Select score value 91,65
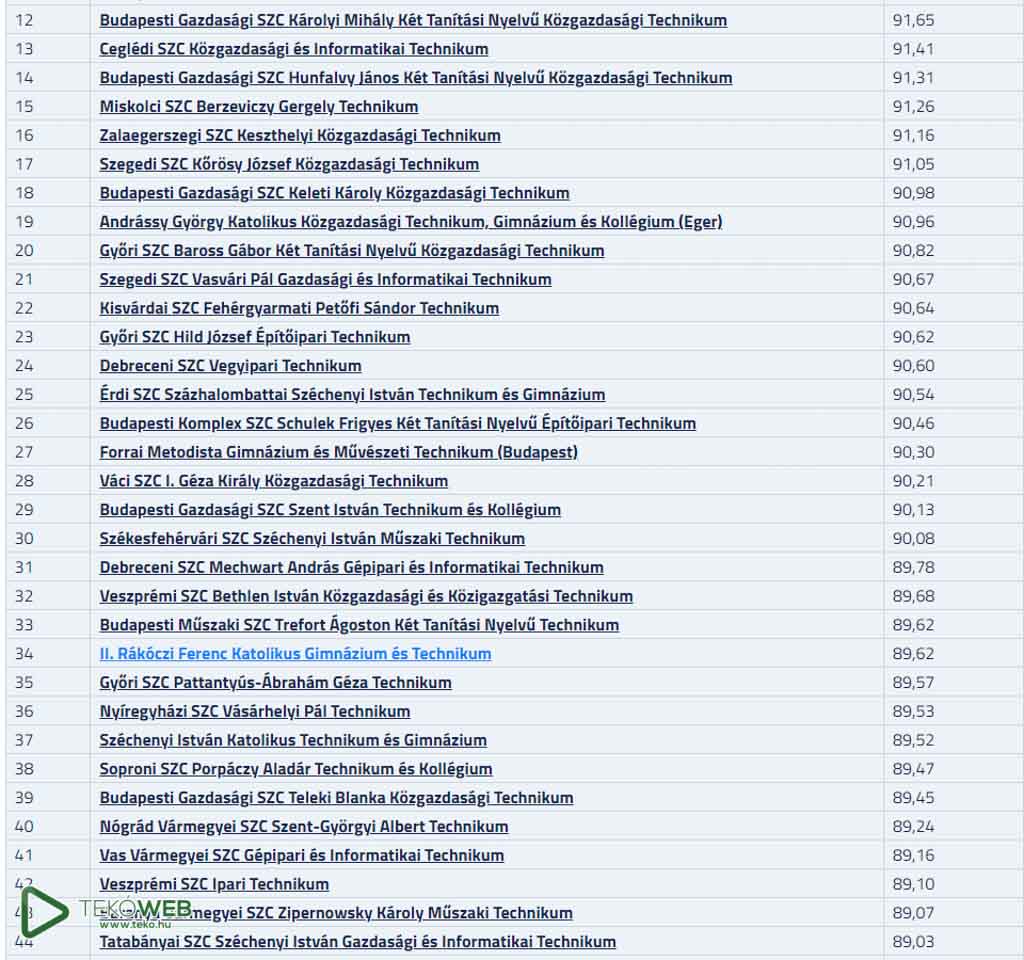Viewport: 1024px width, 960px height. click(913, 20)
